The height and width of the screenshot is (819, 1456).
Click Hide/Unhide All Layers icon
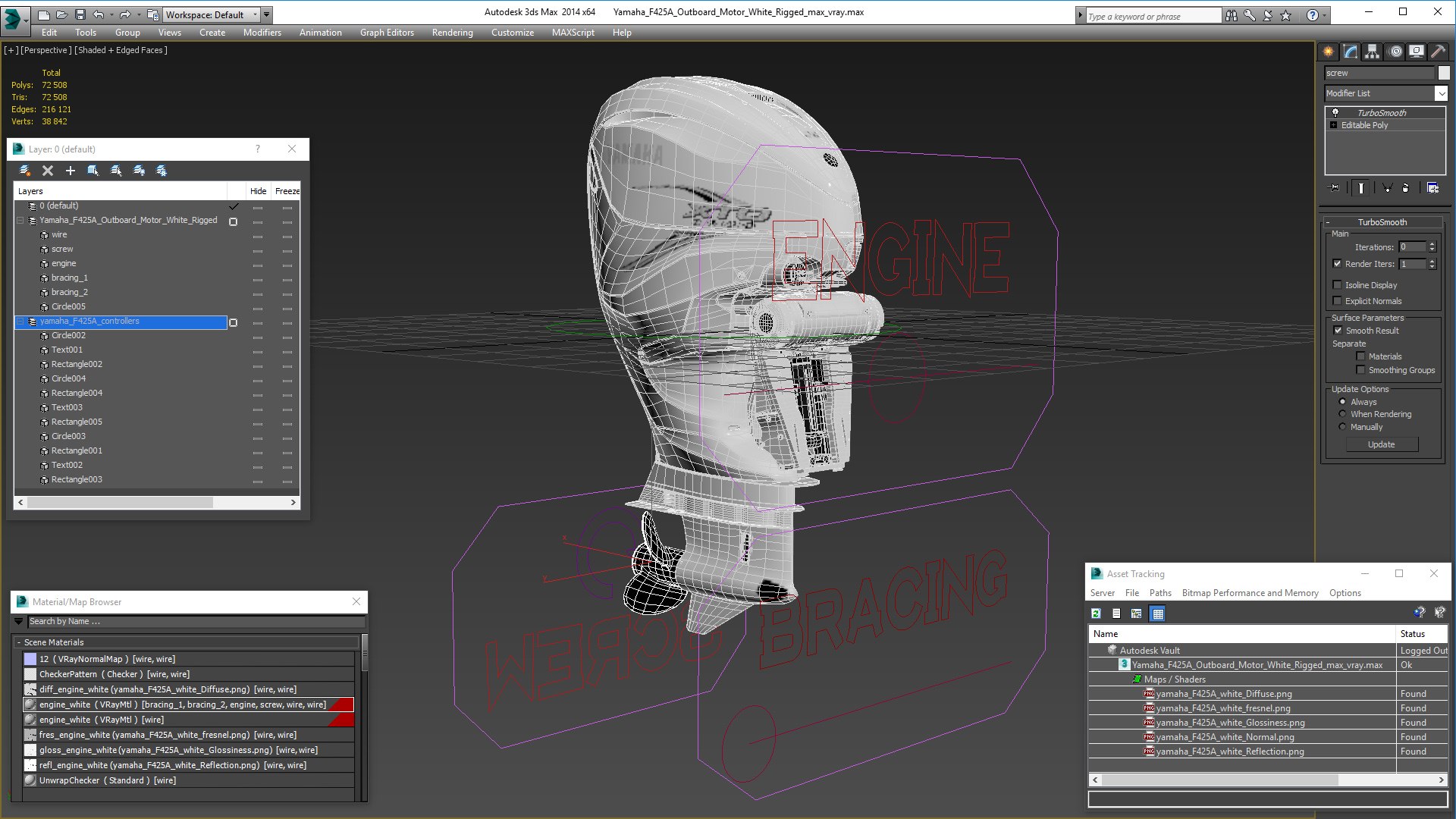[139, 171]
